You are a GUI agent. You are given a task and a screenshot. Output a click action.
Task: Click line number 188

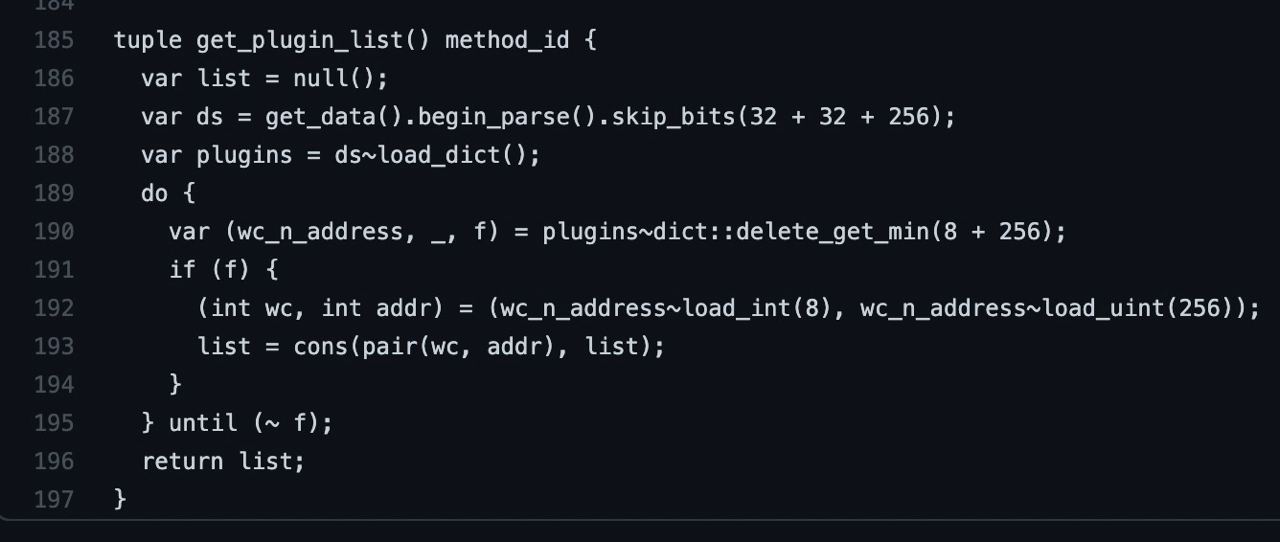54,156
